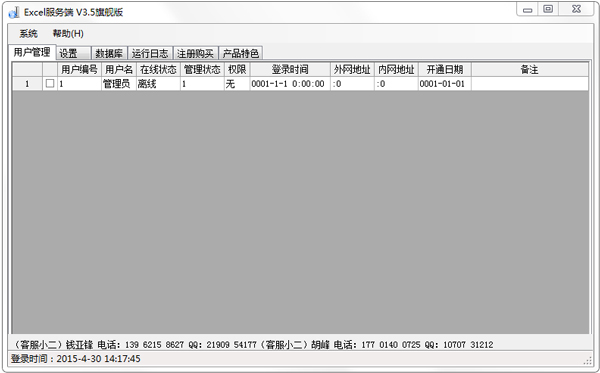600x373 pixels.
Task: Select the 无 permission cell
Action: pyautogui.click(x=237, y=84)
